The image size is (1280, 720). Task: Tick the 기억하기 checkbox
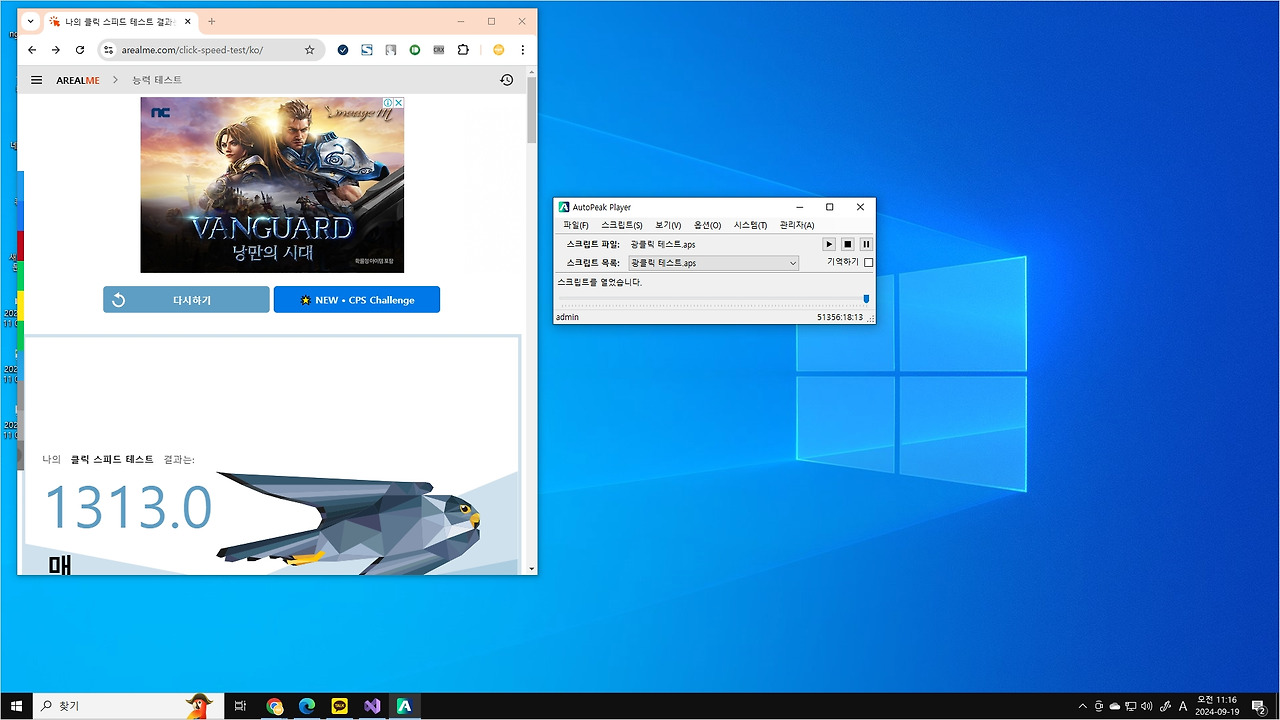[x=868, y=263]
